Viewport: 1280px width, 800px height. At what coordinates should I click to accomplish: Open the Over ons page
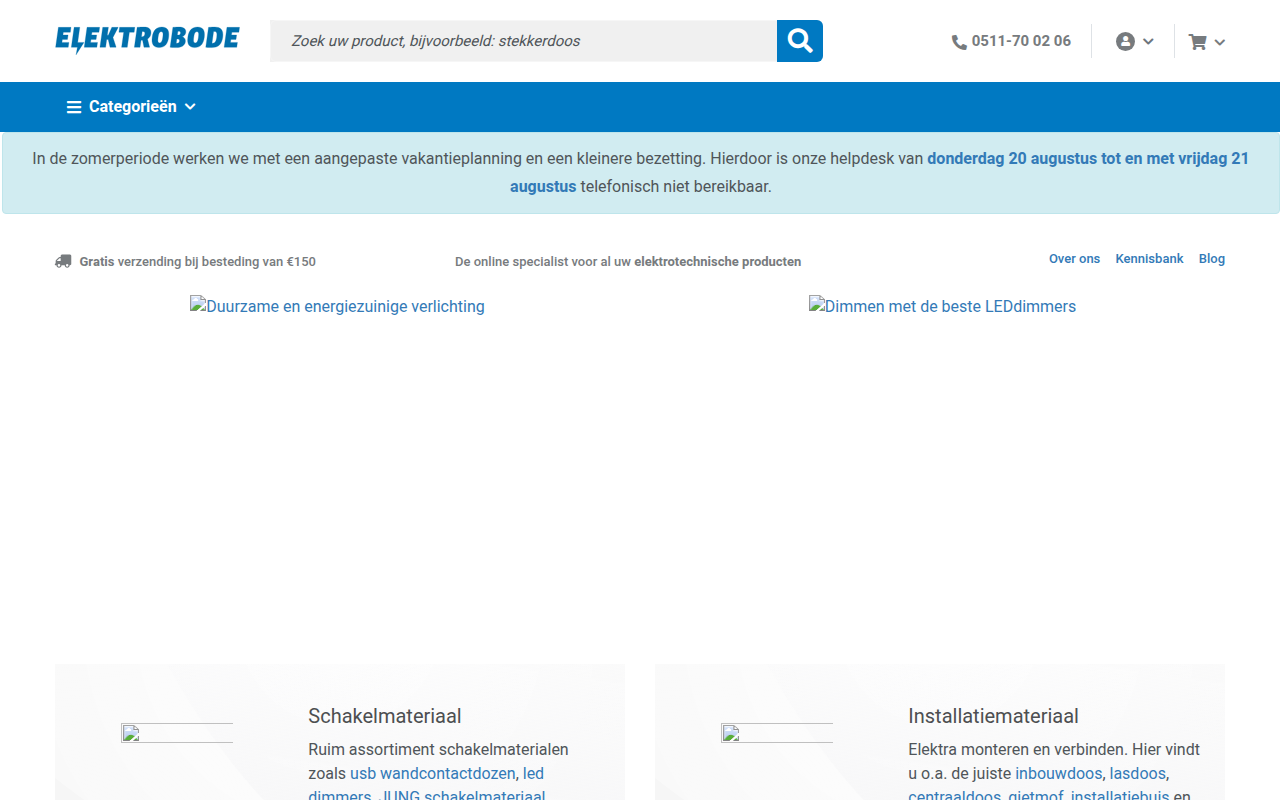(1074, 259)
